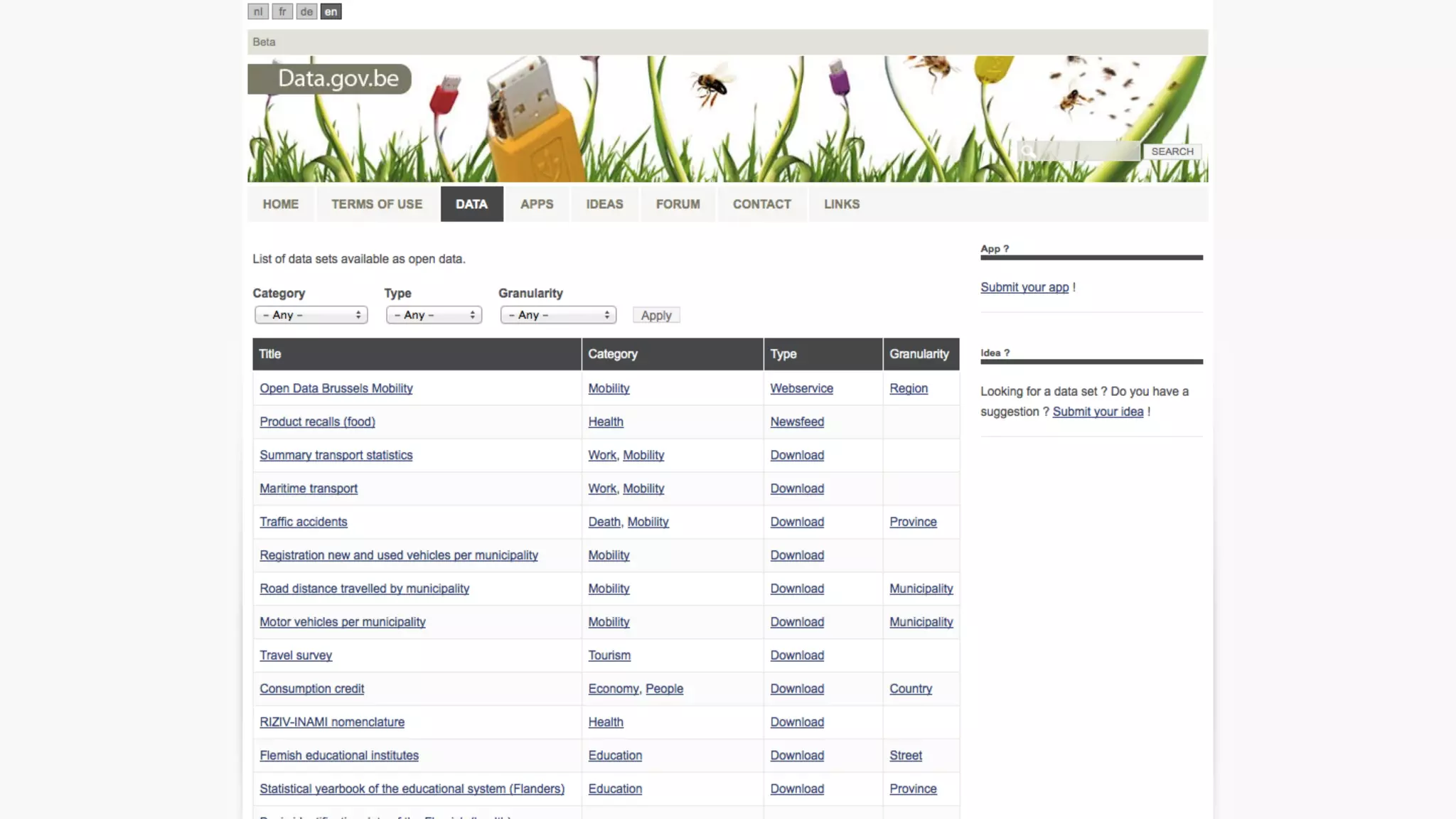Click the search magnifier icon
Screen dimensions: 1456x819
[x=1027, y=151]
